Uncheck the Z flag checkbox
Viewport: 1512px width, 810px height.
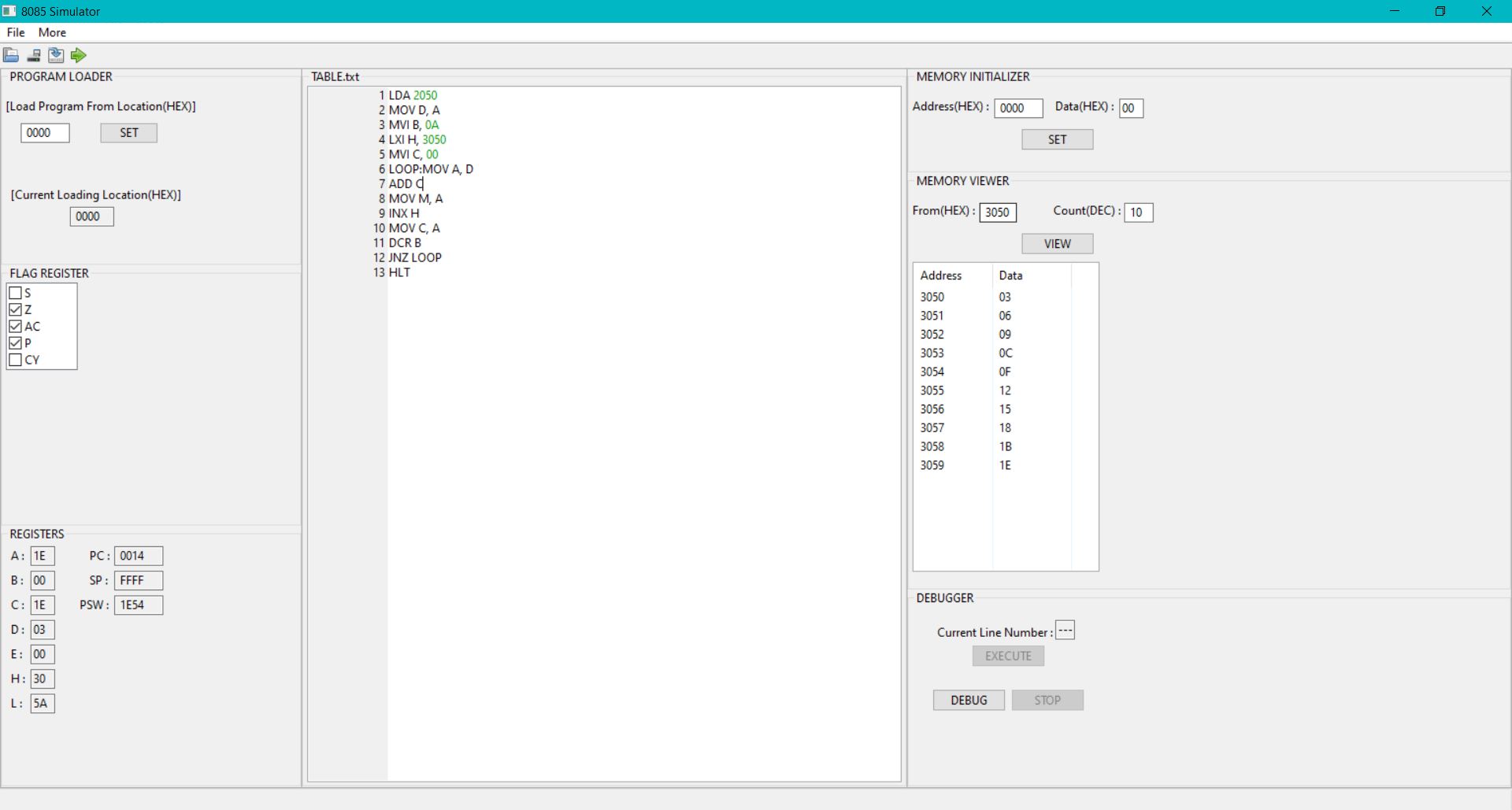click(x=15, y=309)
